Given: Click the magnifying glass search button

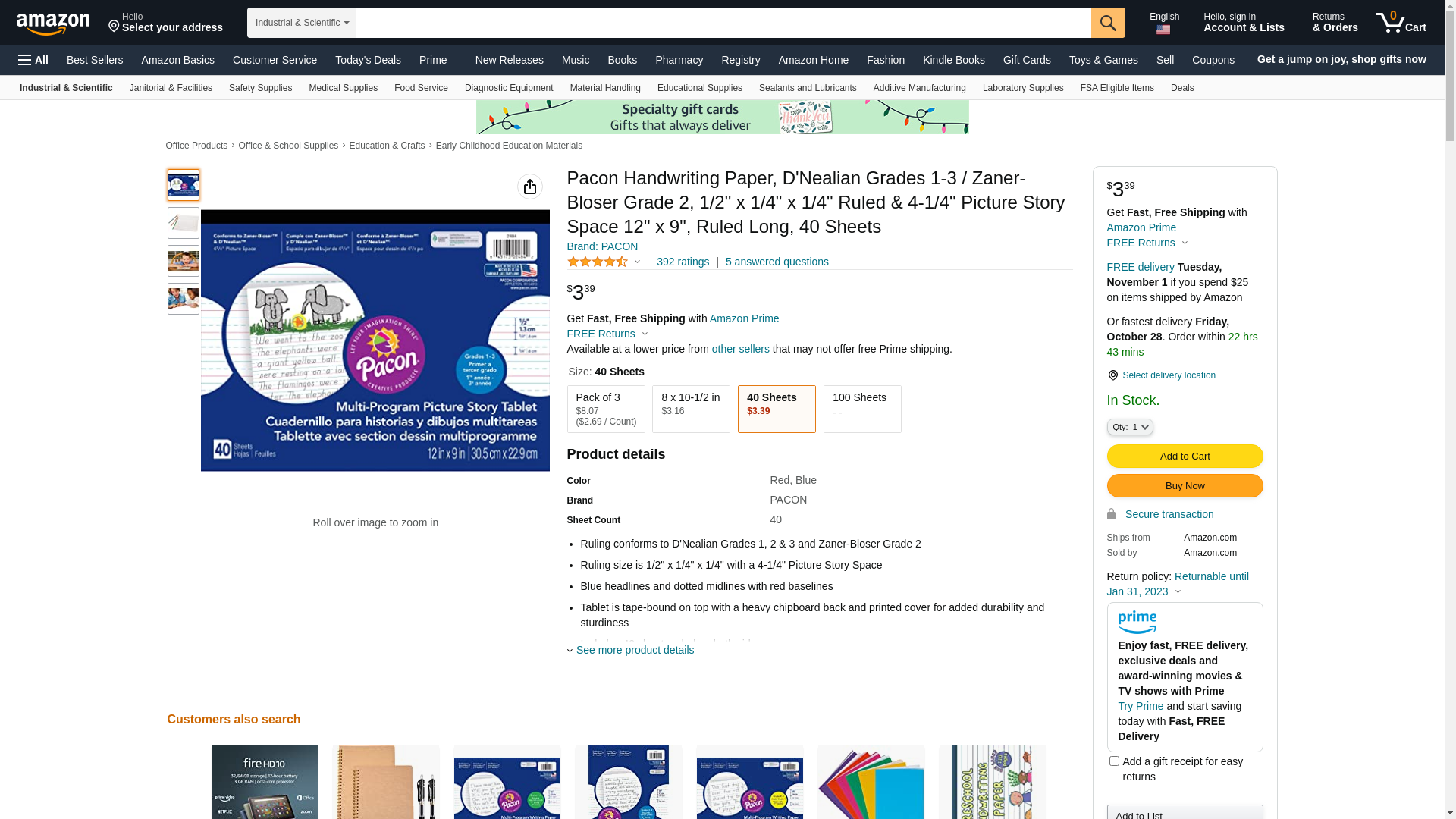Looking at the screenshot, I should click(1108, 23).
